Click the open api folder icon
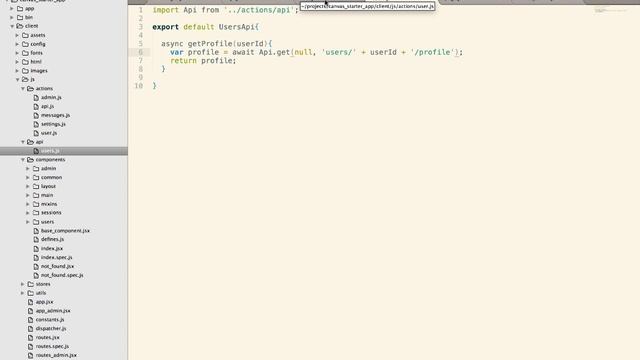Screen dimensions: 640x360 31,142
